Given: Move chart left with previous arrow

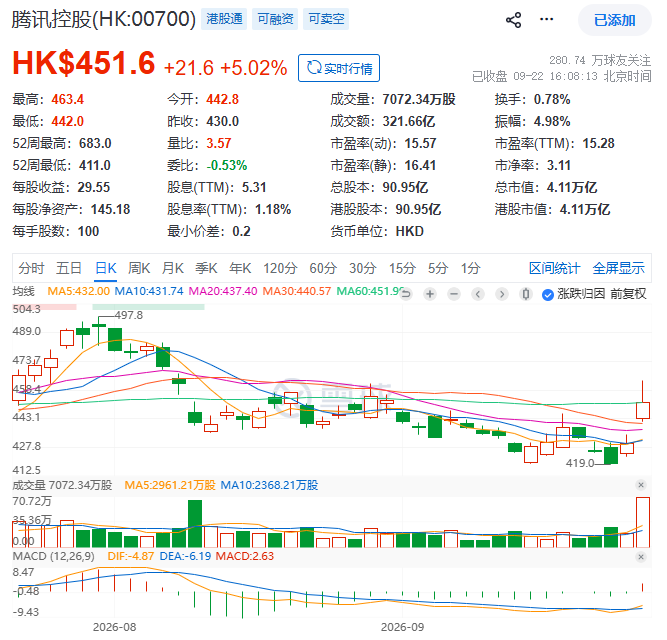Looking at the screenshot, I should pyautogui.click(x=478, y=294).
